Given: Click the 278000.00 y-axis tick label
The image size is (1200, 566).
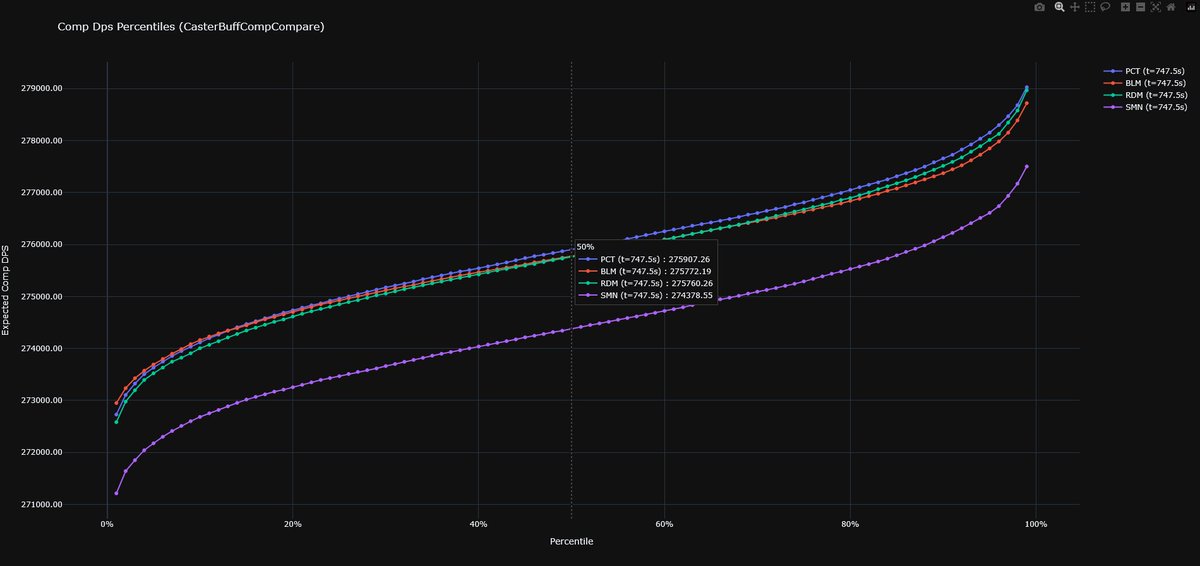Looking at the screenshot, I should click(42, 140).
